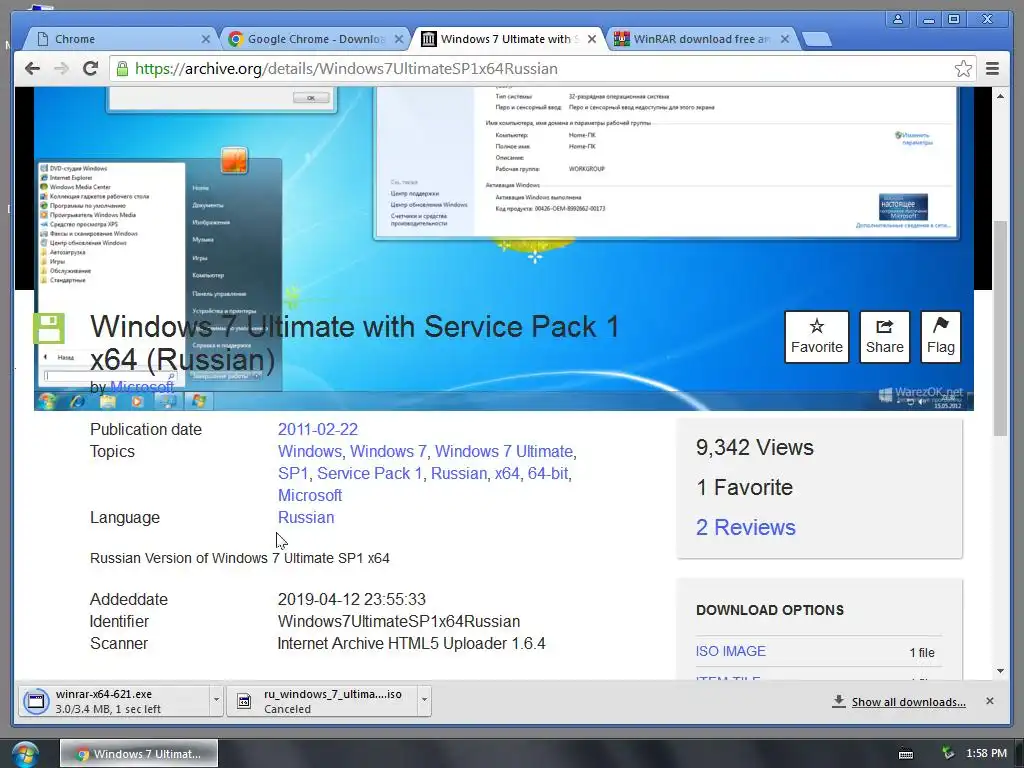Switch to WinRAR download free tab
Viewport: 1024px width, 768px height.
pyautogui.click(x=701, y=39)
